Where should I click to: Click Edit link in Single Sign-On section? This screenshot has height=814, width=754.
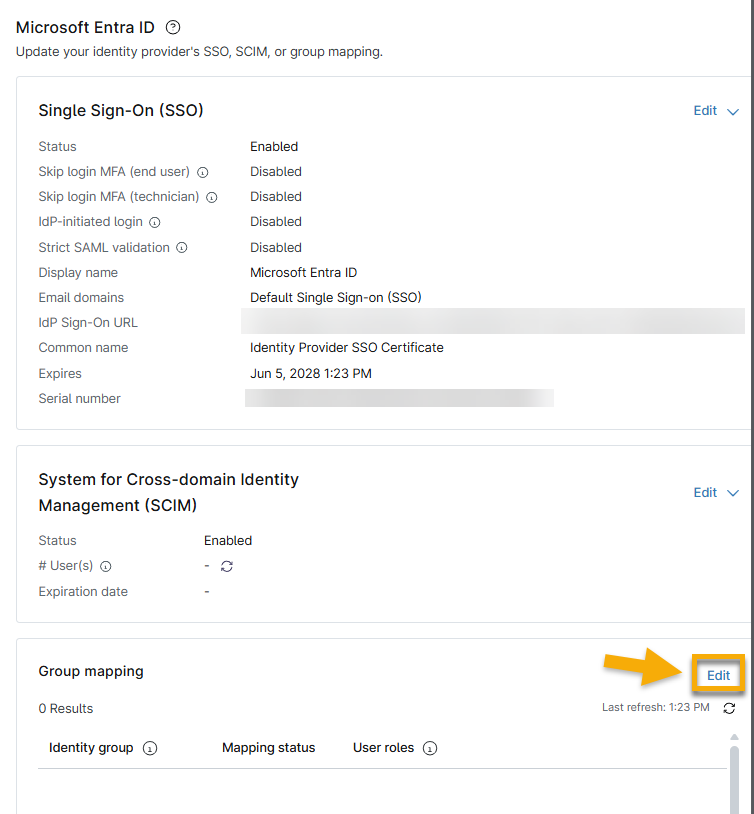pos(705,111)
